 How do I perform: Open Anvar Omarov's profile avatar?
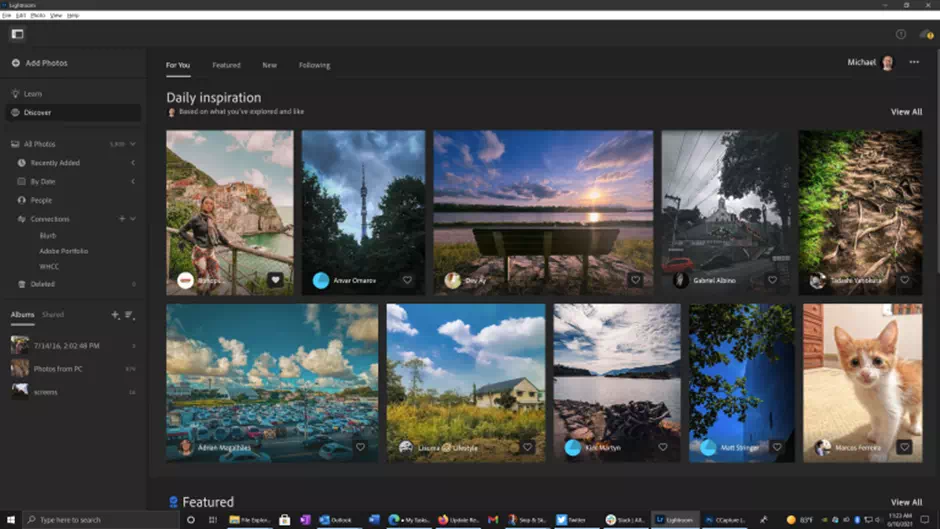coord(321,280)
